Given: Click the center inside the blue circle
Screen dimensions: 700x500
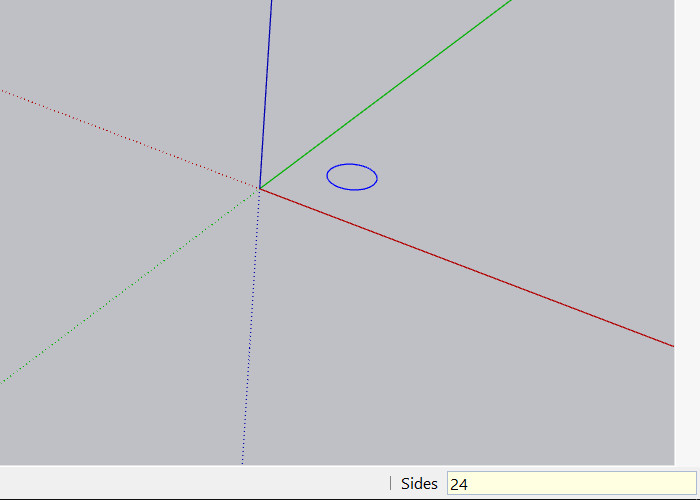Looking at the screenshot, I should [x=352, y=177].
